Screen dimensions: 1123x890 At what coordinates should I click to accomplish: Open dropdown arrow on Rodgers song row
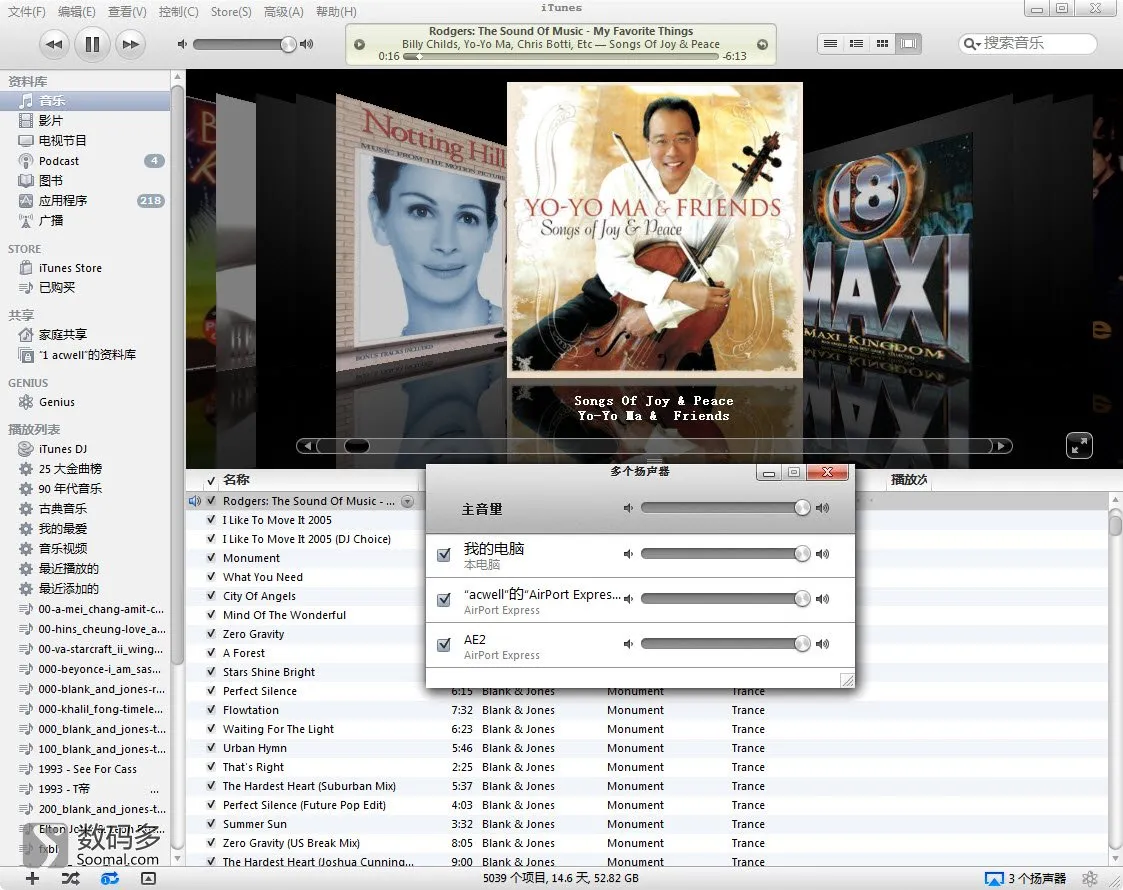click(x=408, y=501)
